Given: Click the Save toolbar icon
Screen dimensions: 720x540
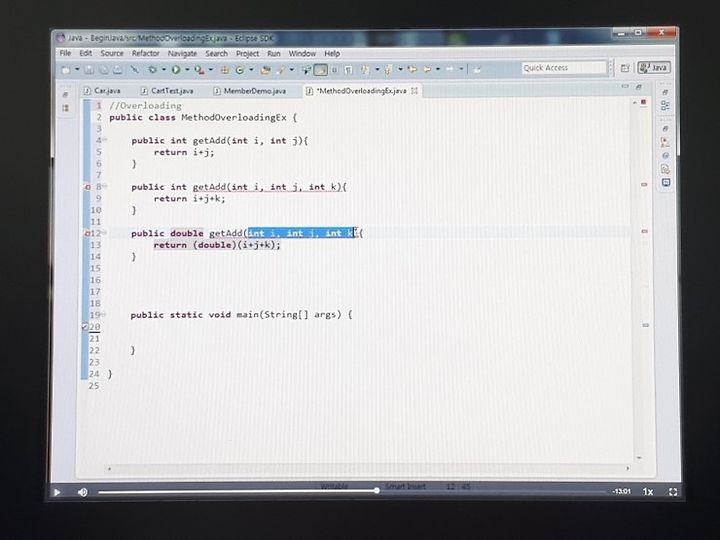Looking at the screenshot, I should [x=90, y=69].
